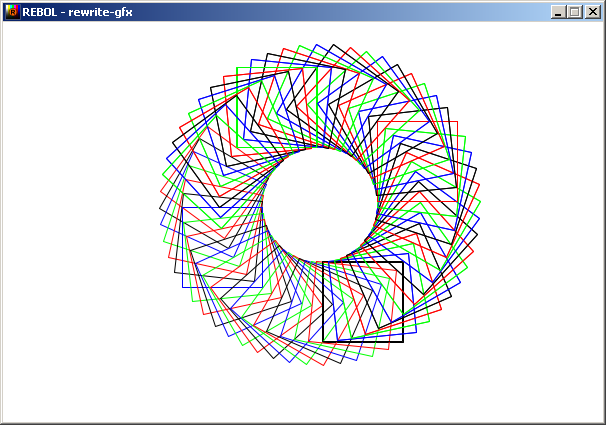
Task: Click the top edge of the spiral ring
Action: coord(320,47)
